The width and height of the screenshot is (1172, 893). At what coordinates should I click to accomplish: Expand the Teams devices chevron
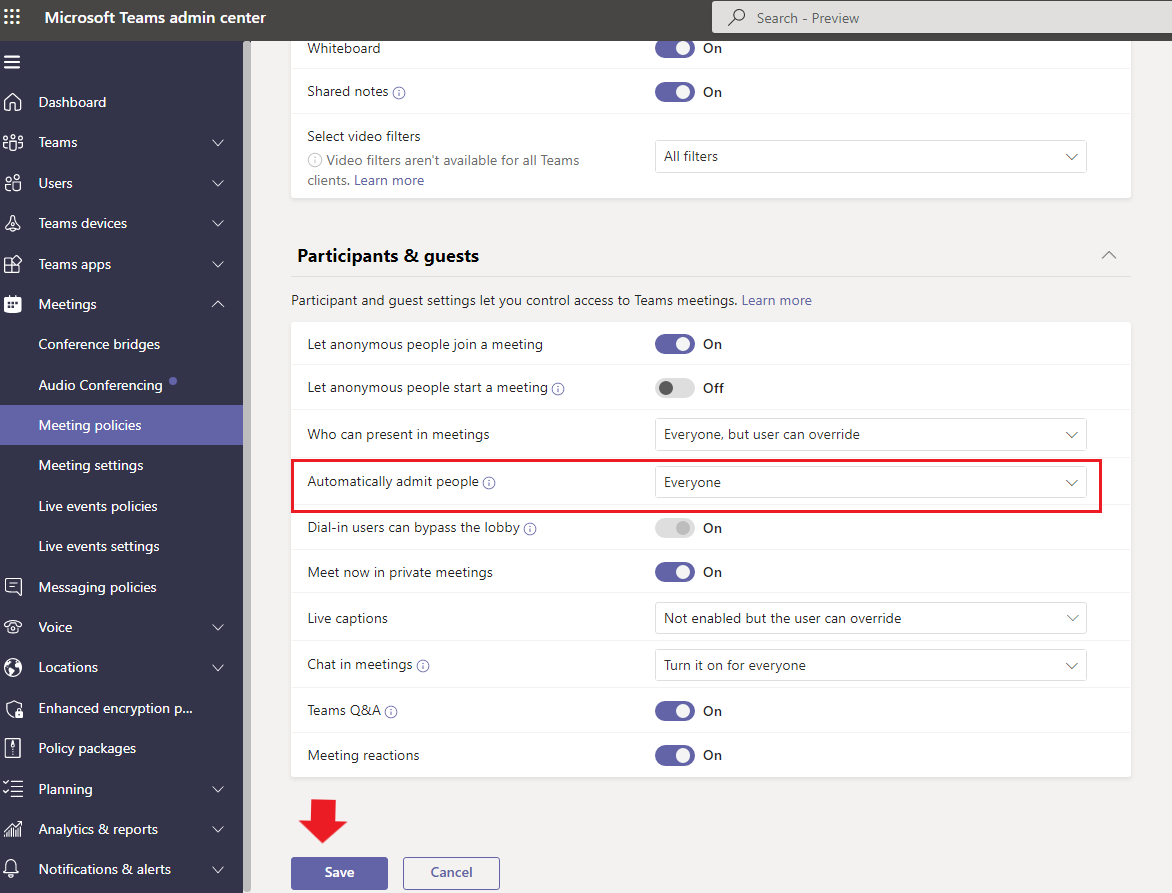218,223
